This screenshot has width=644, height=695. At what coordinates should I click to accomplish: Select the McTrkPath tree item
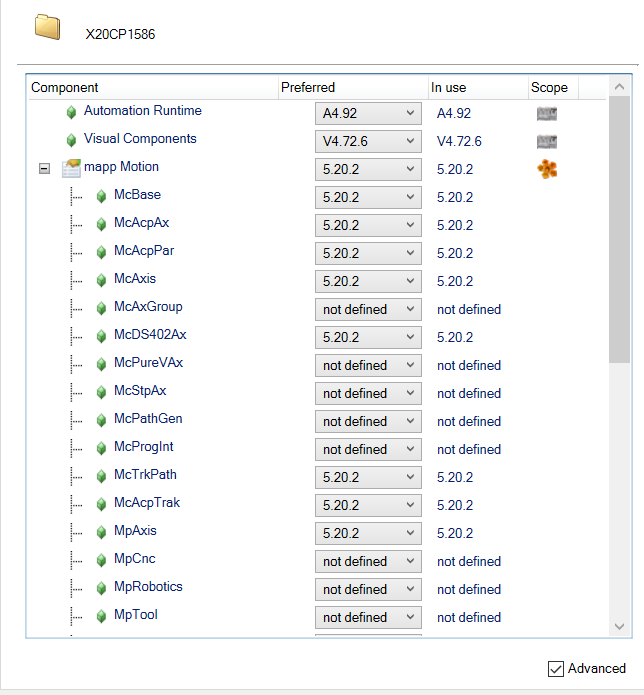pyautogui.click(x=145, y=475)
